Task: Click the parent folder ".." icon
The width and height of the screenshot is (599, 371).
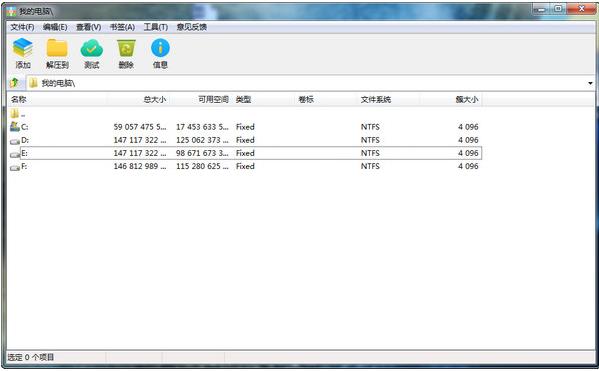Action: pos(15,113)
